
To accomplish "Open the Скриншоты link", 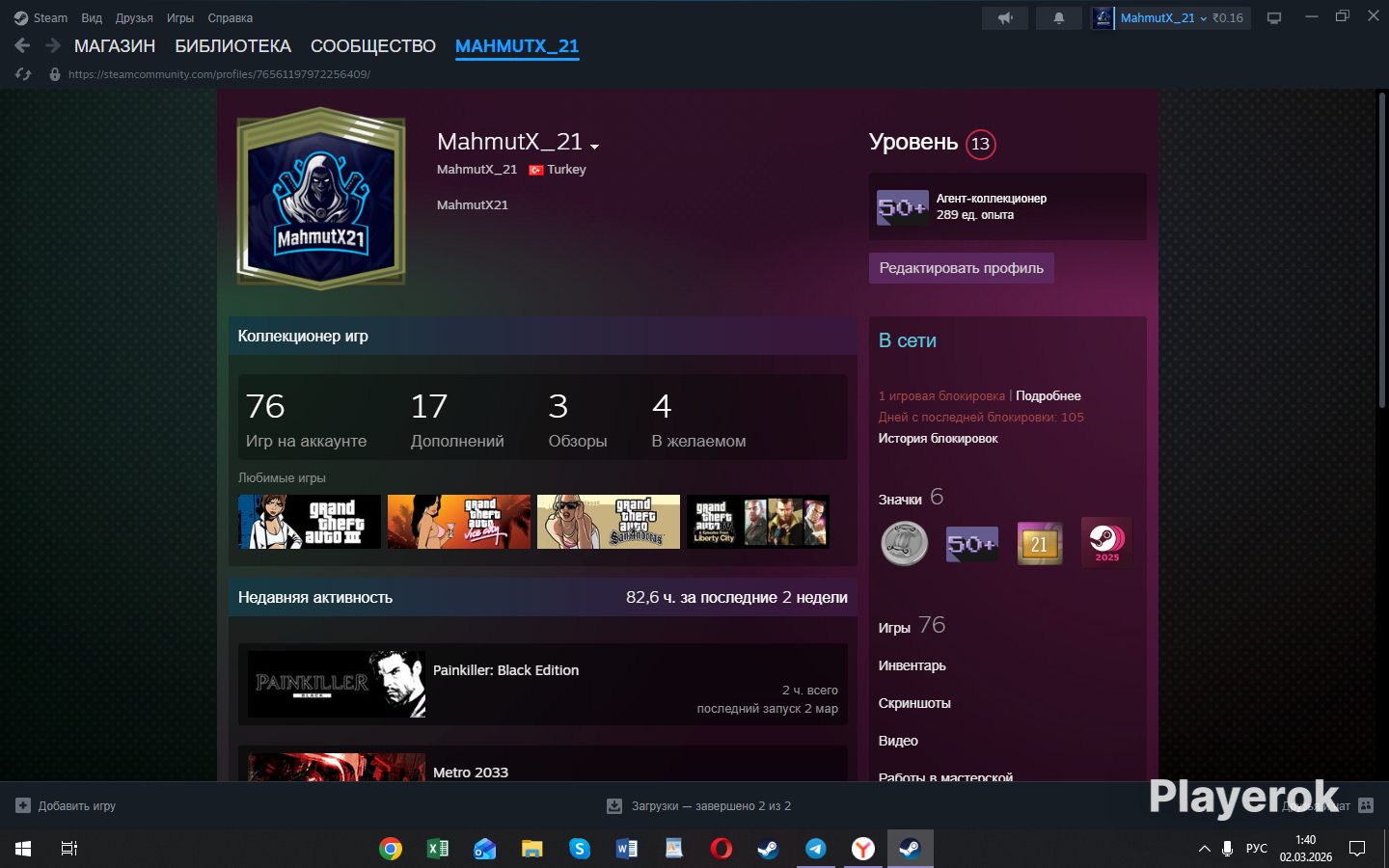I will coord(914,703).
